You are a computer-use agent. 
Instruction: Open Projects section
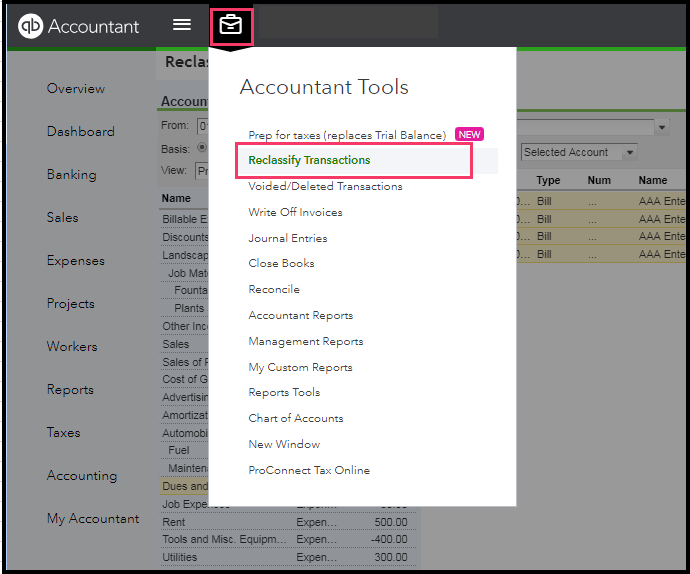[70, 304]
